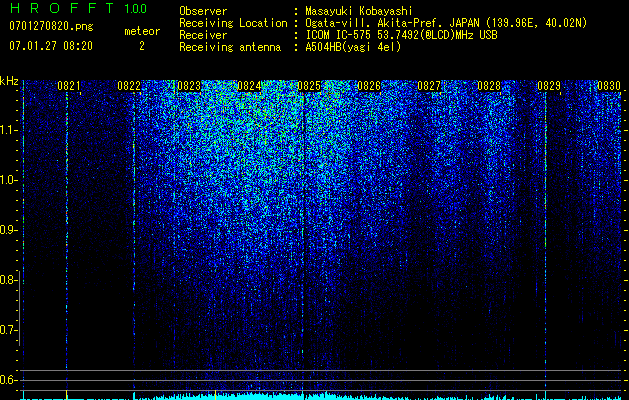629x400 pixels.
Task: Click the 1.0 kHz frequency axis label
Action: pos(8,180)
